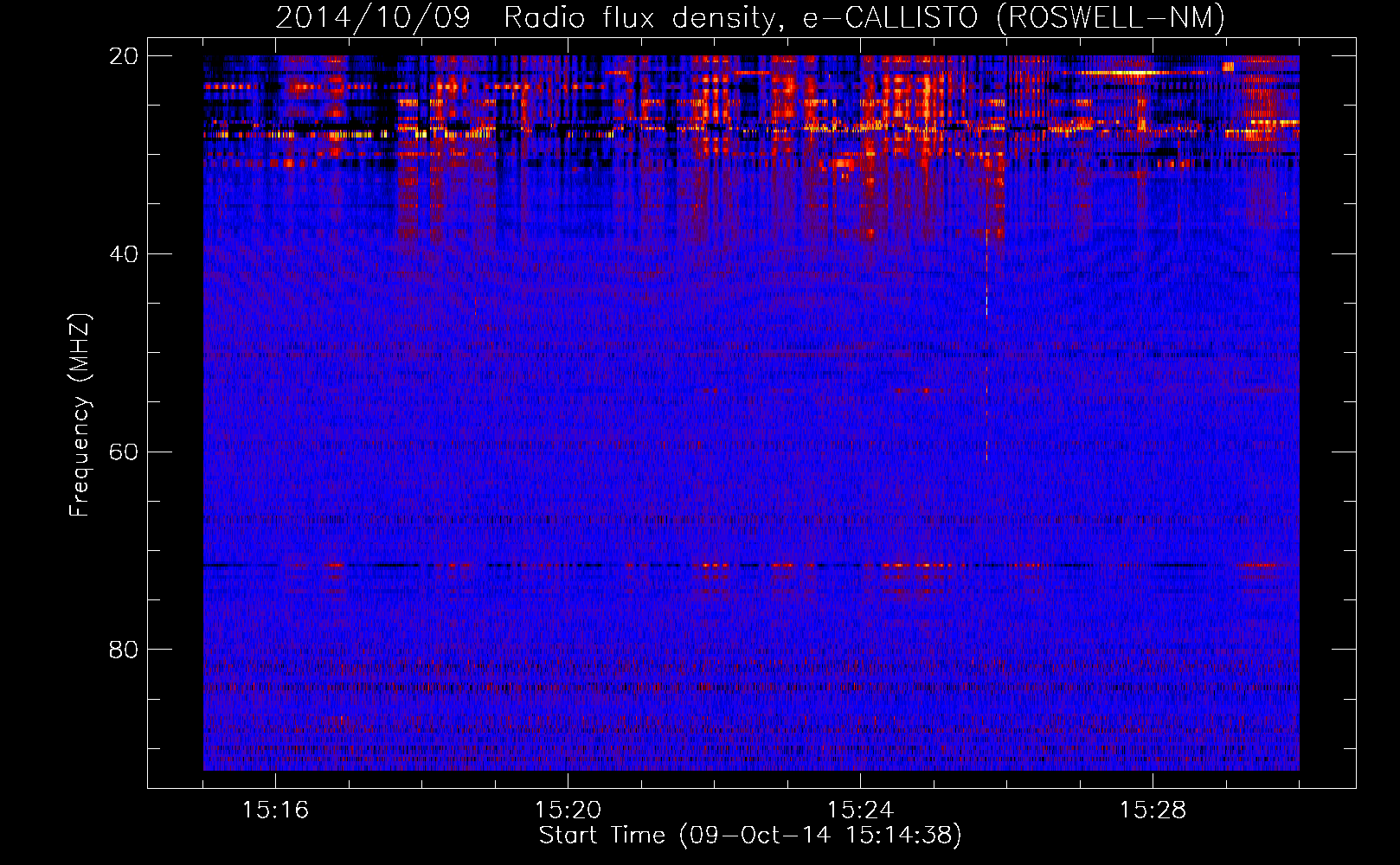Click the '15:20' time axis label
This screenshot has height=865, width=1400.
click(568, 811)
